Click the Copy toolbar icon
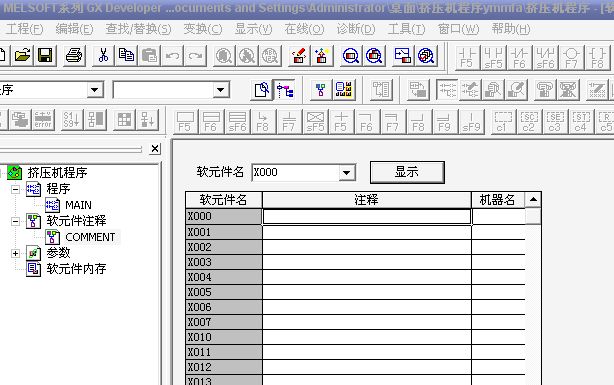614x385 pixels. click(126, 56)
